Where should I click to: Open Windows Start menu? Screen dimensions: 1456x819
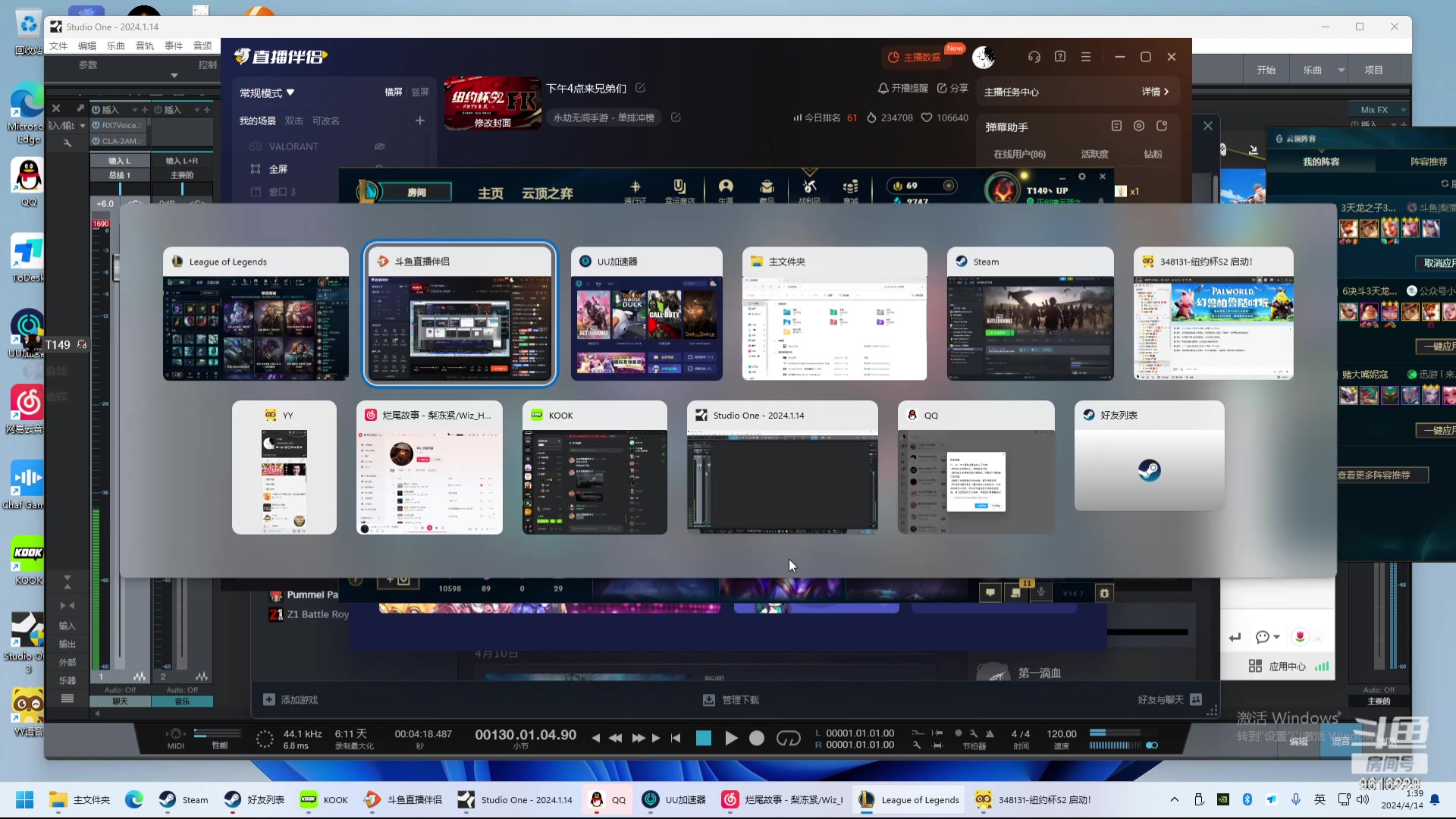click(x=25, y=800)
